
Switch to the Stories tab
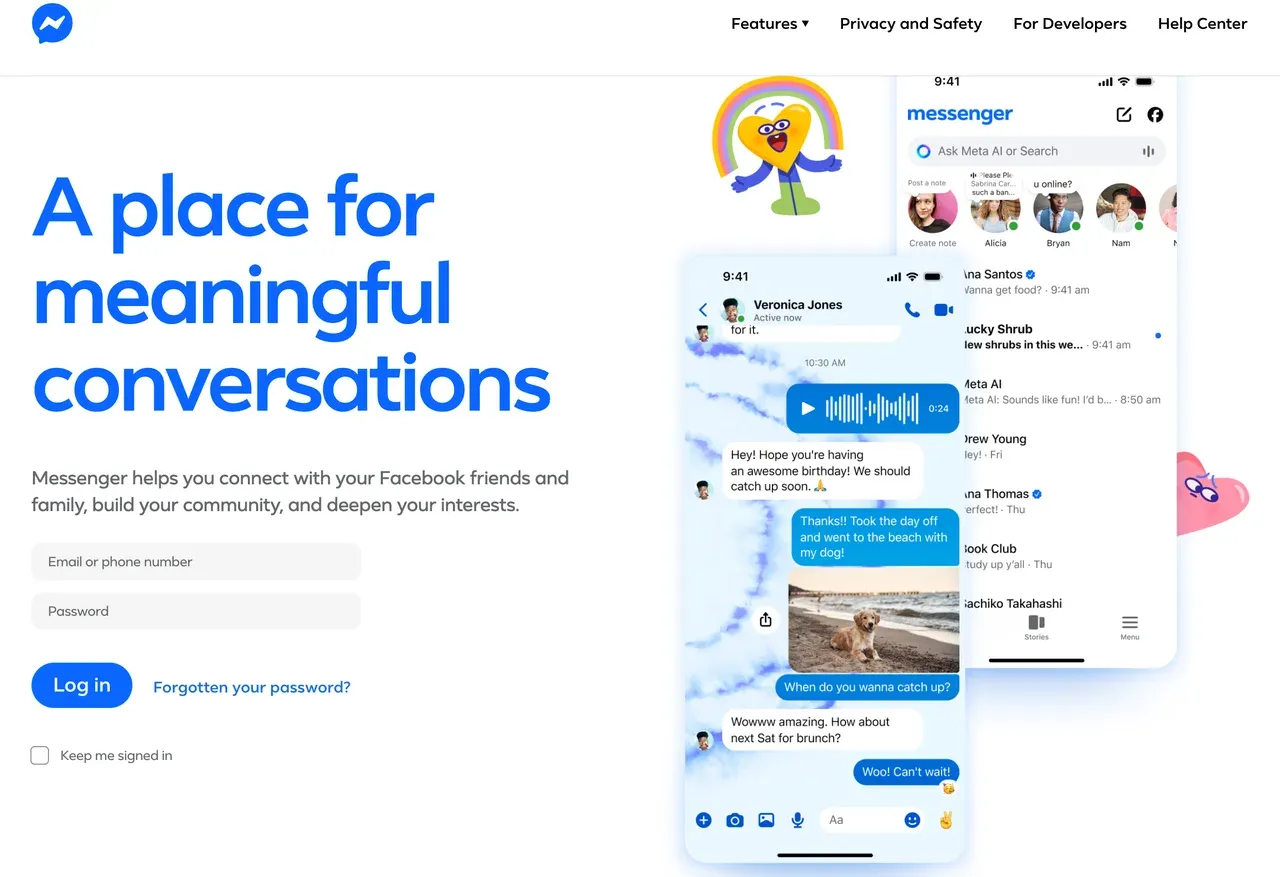tap(1036, 627)
